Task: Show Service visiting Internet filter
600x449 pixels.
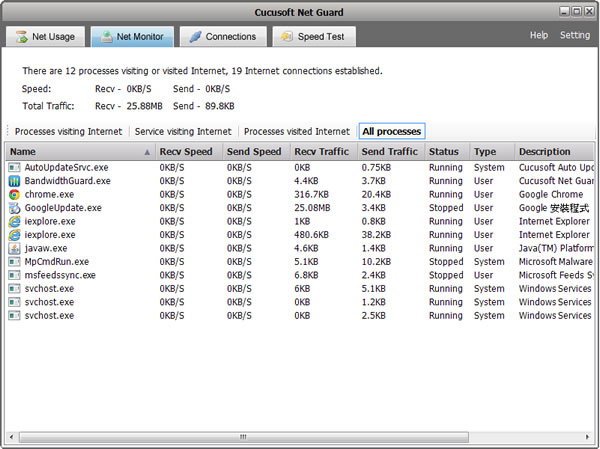Action: [183, 132]
